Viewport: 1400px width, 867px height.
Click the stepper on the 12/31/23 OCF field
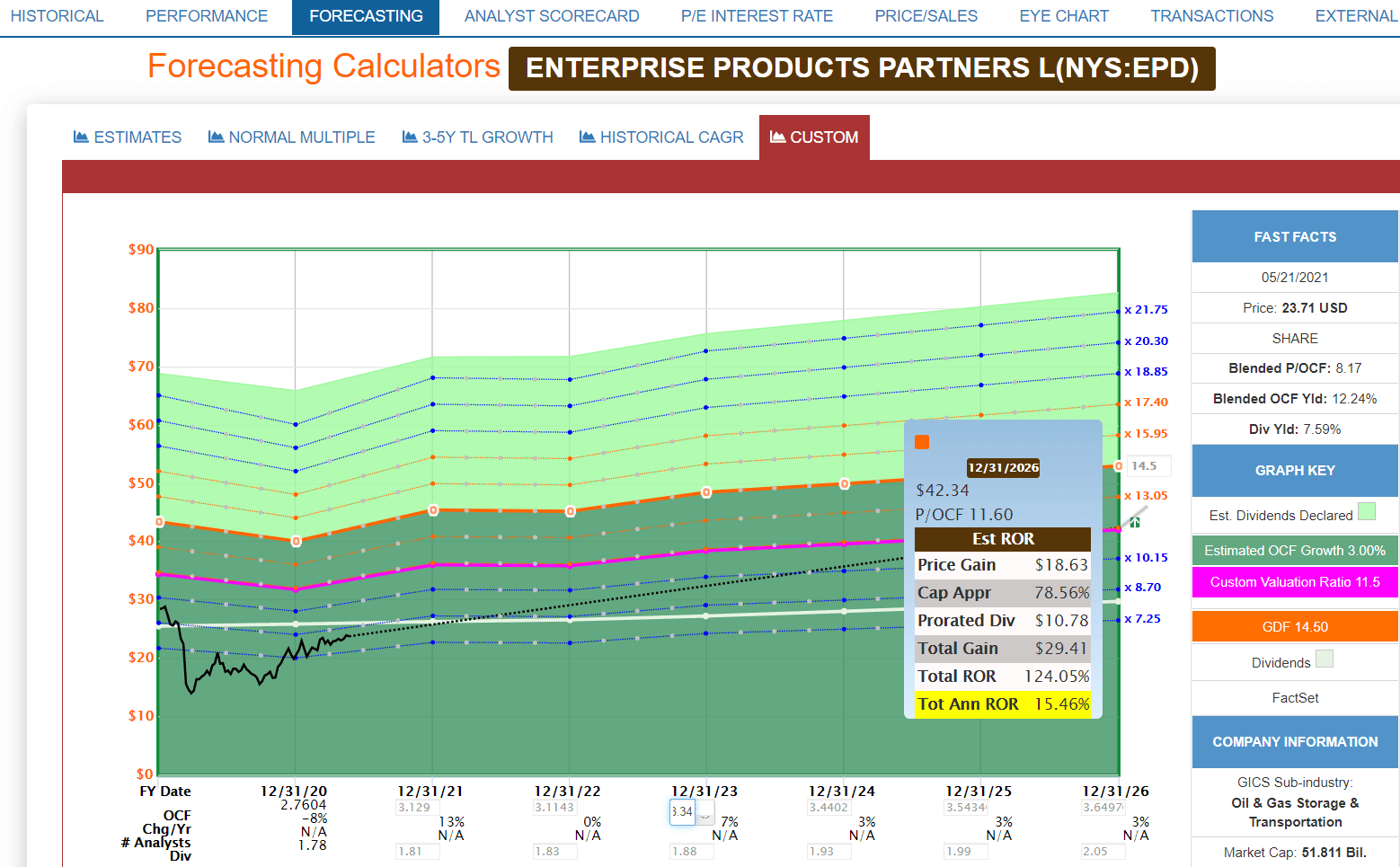[705, 813]
